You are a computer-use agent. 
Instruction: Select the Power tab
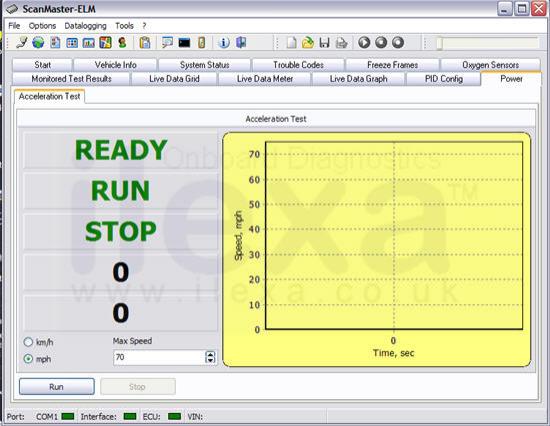[x=511, y=78]
